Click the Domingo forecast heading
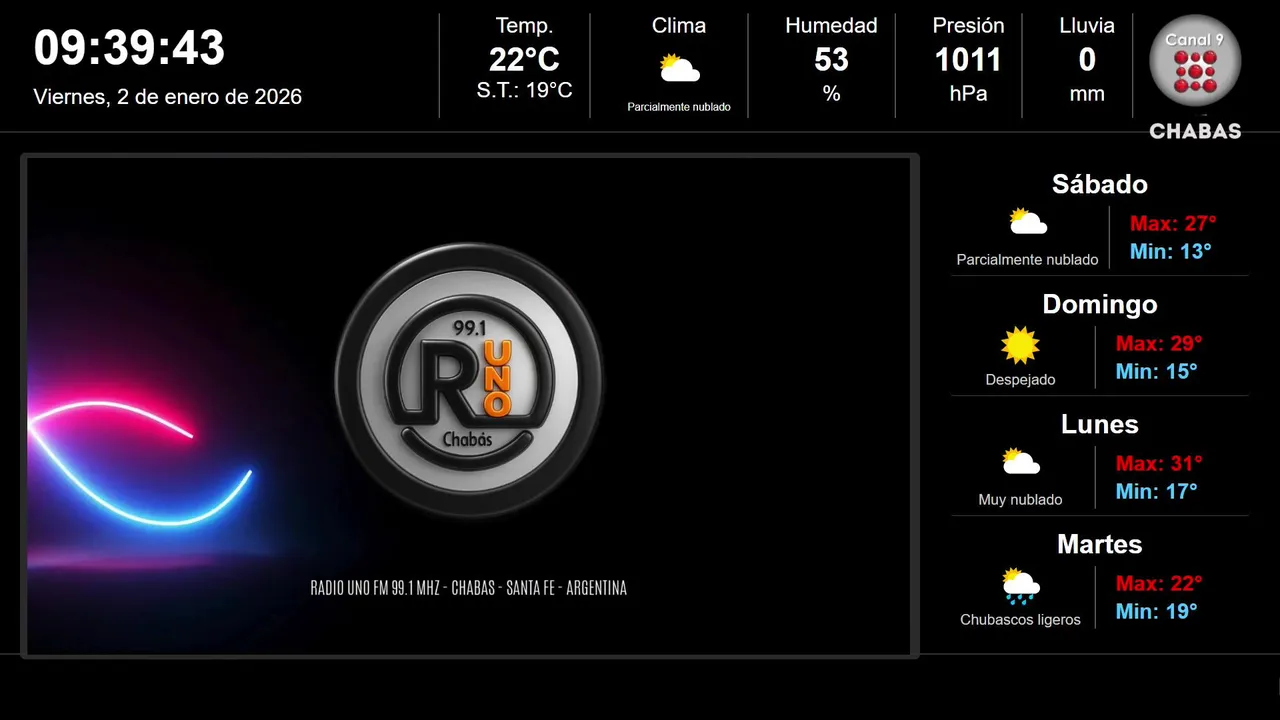This screenshot has width=1280, height=720. [x=1099, y=304]
